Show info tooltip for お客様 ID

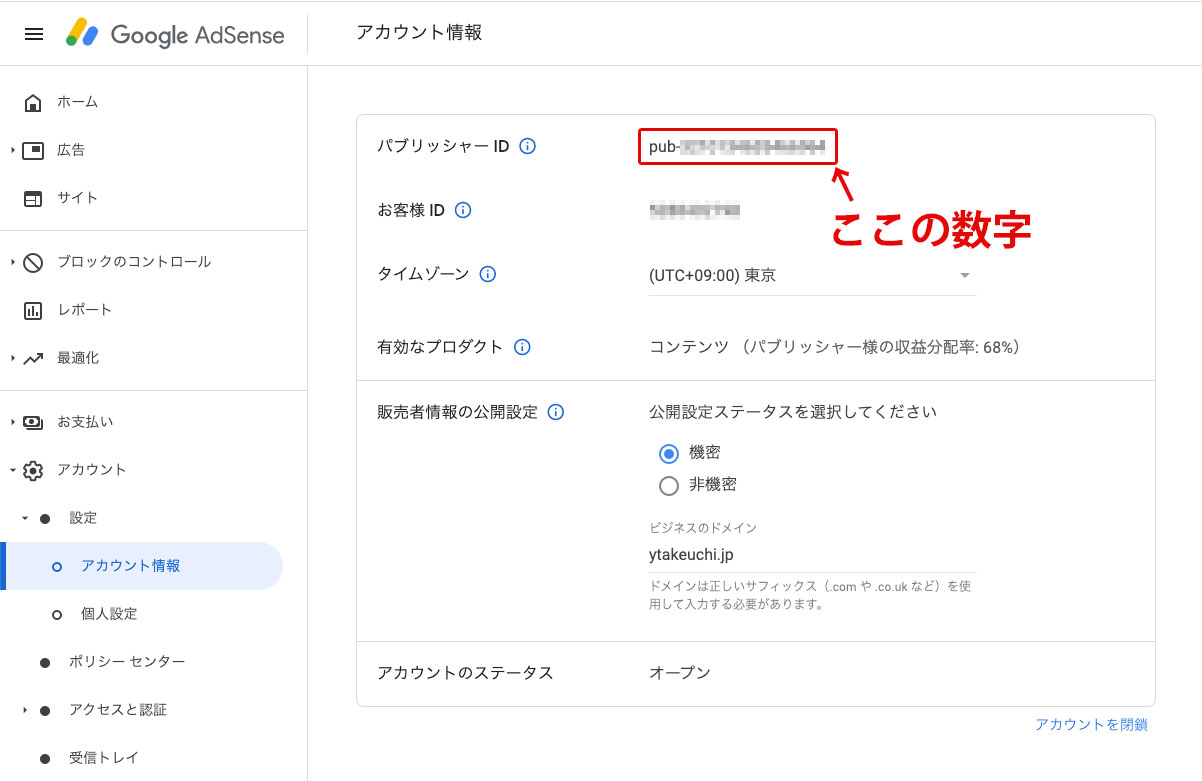coord(463,210)
